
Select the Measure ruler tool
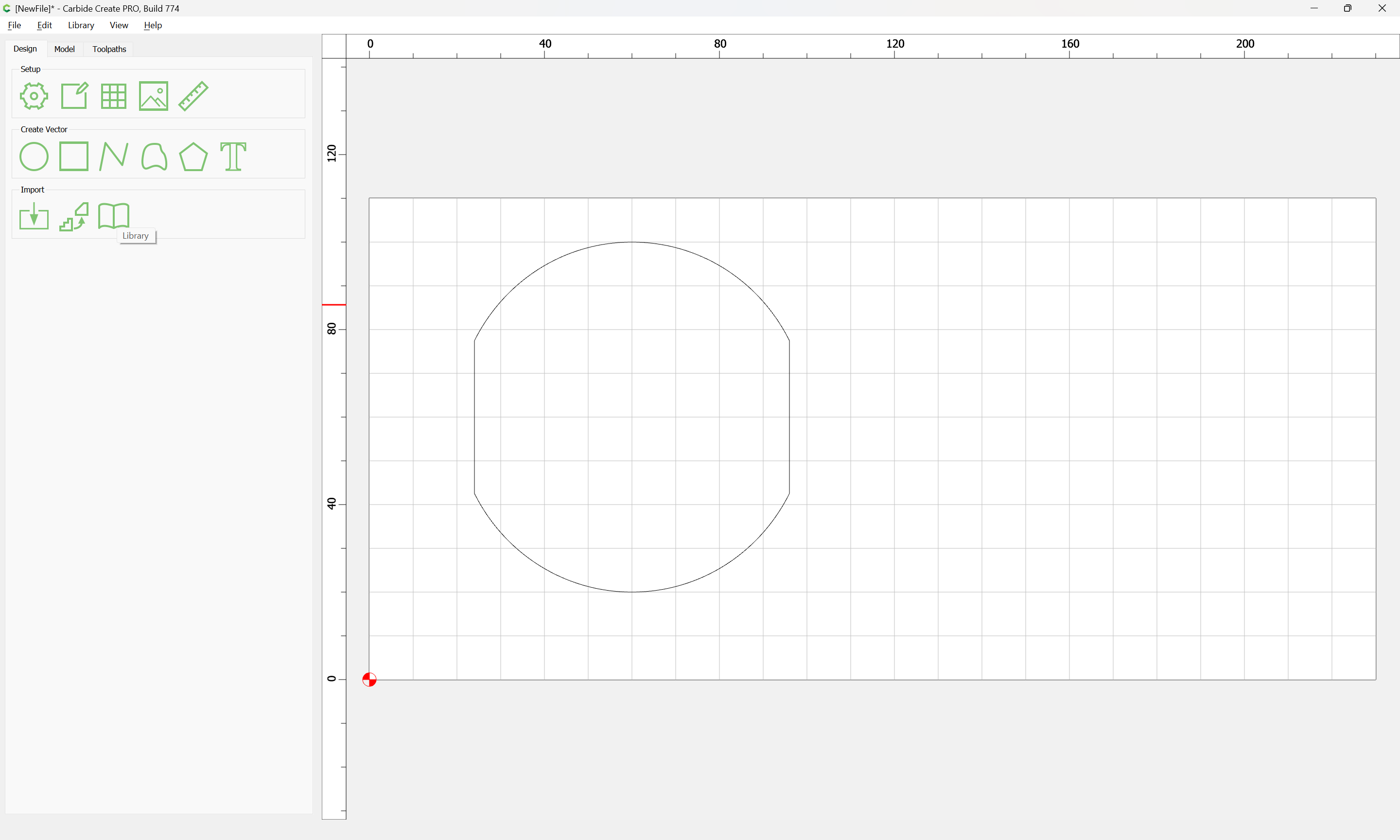tap(193, 96)
